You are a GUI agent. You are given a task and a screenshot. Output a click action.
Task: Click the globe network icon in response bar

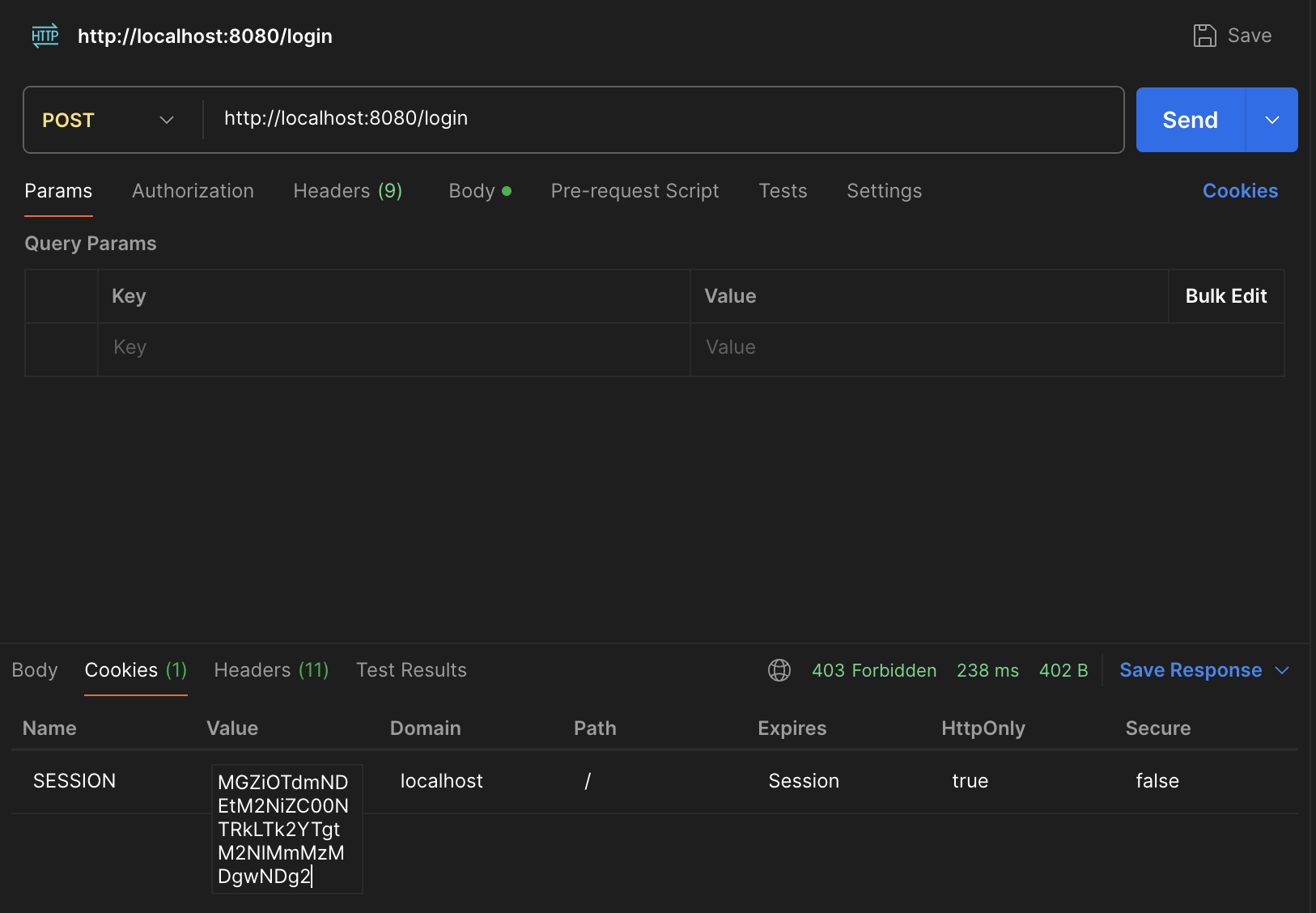[x=779, y=670]
